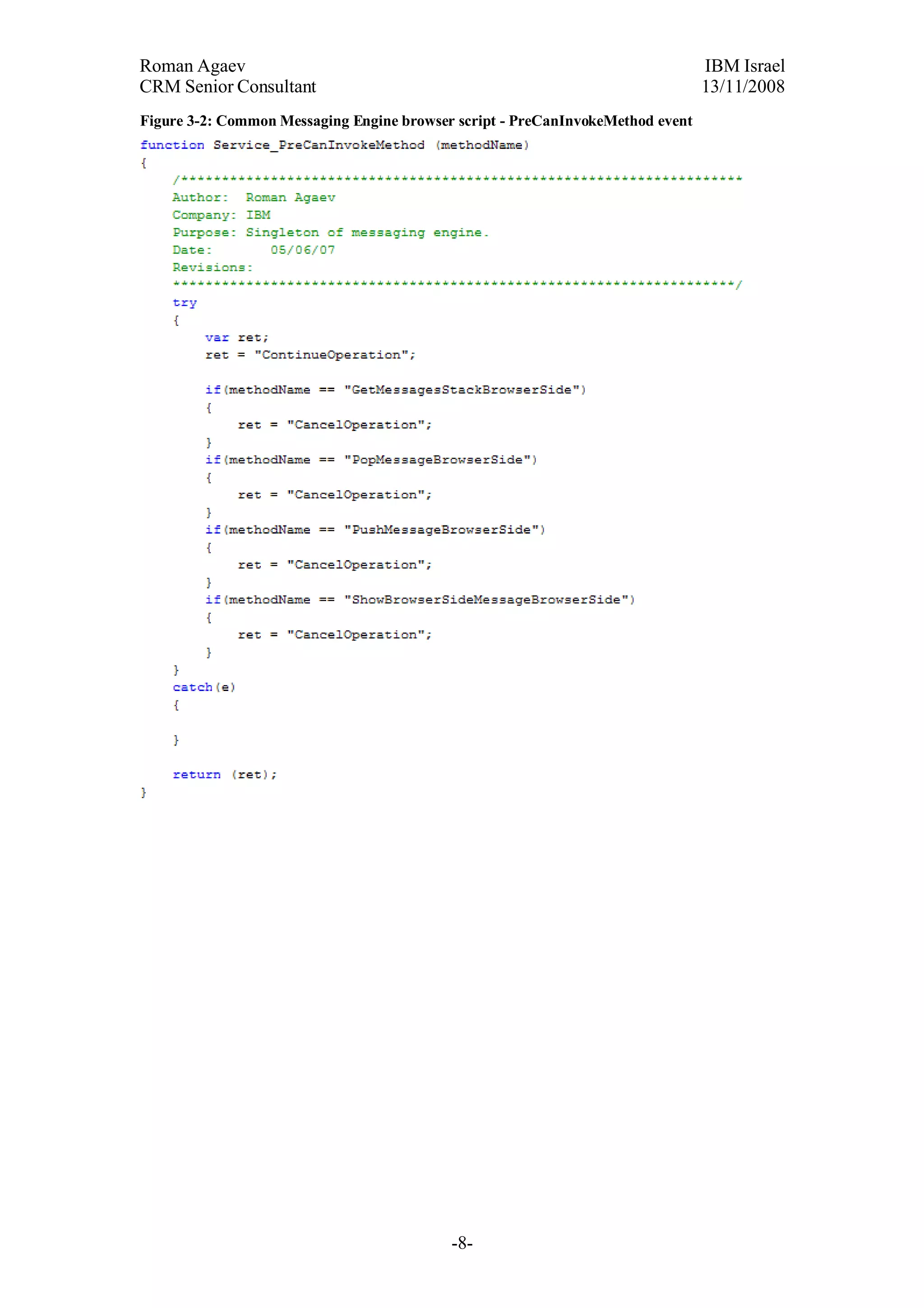Click the Figure 3-2 caption title
Image resolution: width=924 pixels, height=1308 pixels.
click(416, 121)
